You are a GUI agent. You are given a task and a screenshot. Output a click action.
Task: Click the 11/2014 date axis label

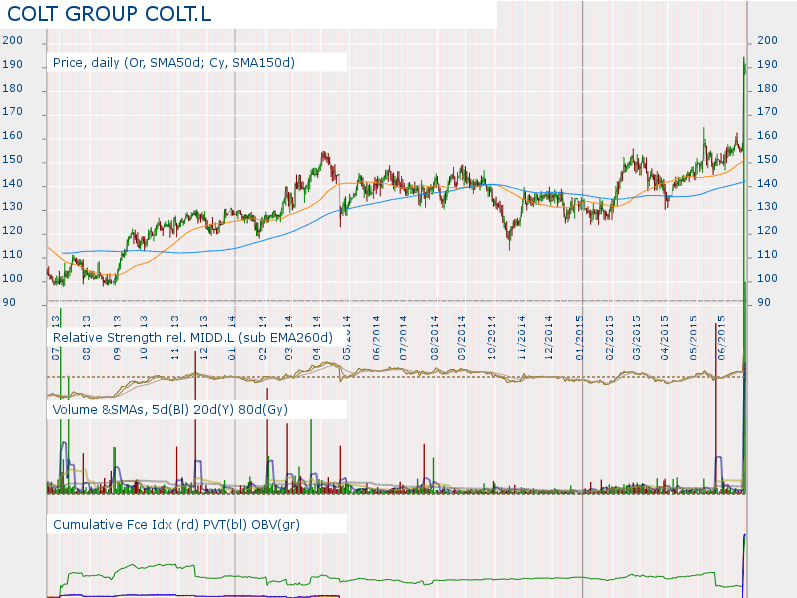click(522, 338)
